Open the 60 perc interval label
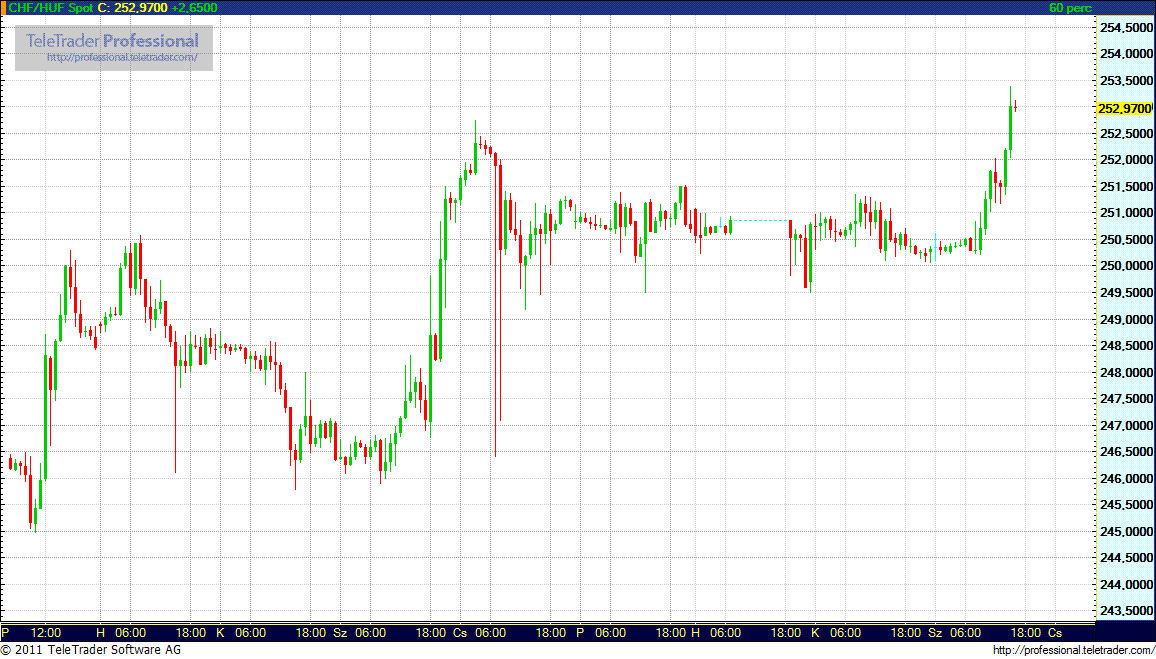The height and width of the screenshot is (659, 1156). [x=1070, y=8]
